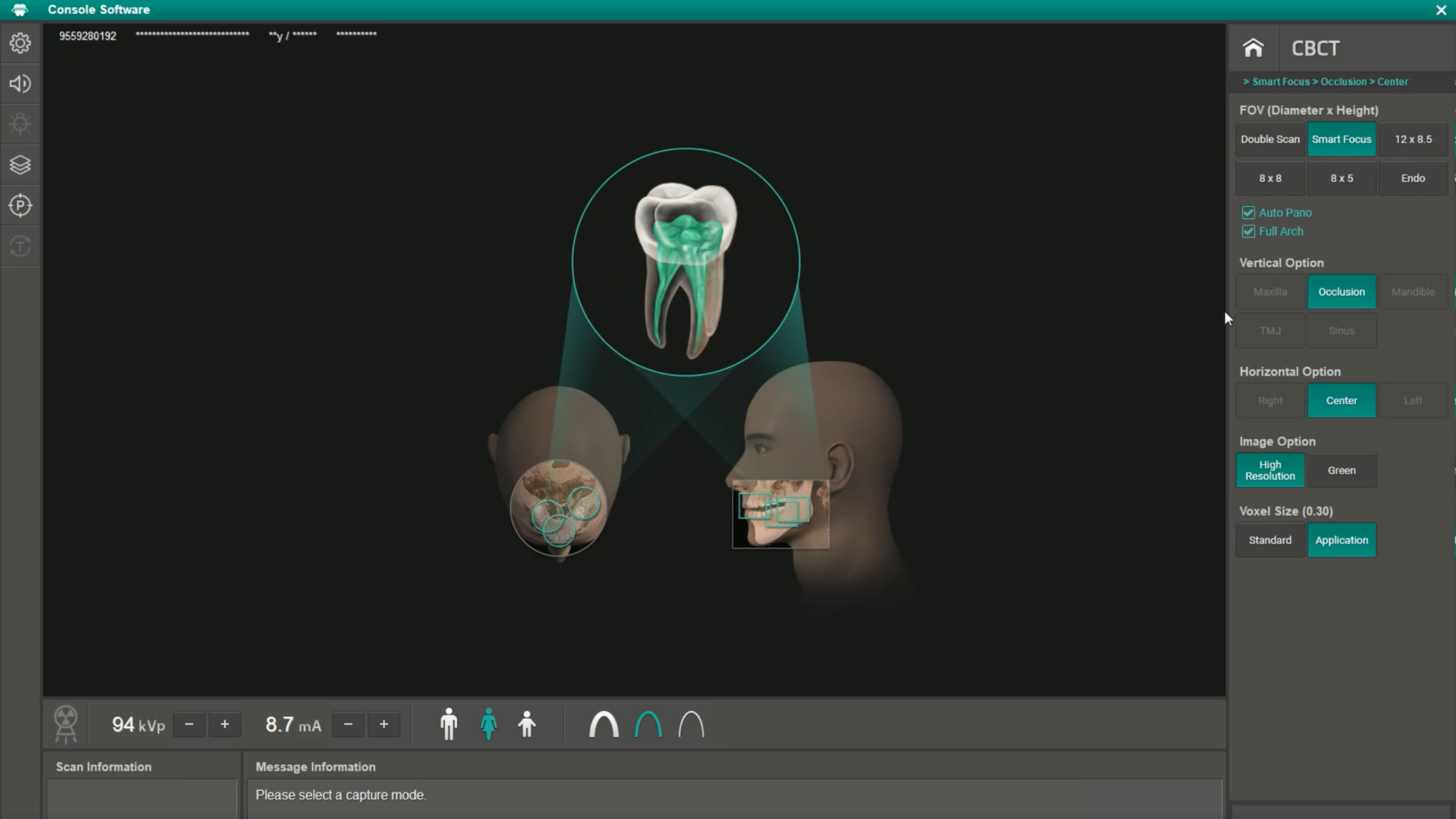Choose the wide arch shape icon
Image resolution: width=1456 pixels, height=819 pixels.
[604, 724]
